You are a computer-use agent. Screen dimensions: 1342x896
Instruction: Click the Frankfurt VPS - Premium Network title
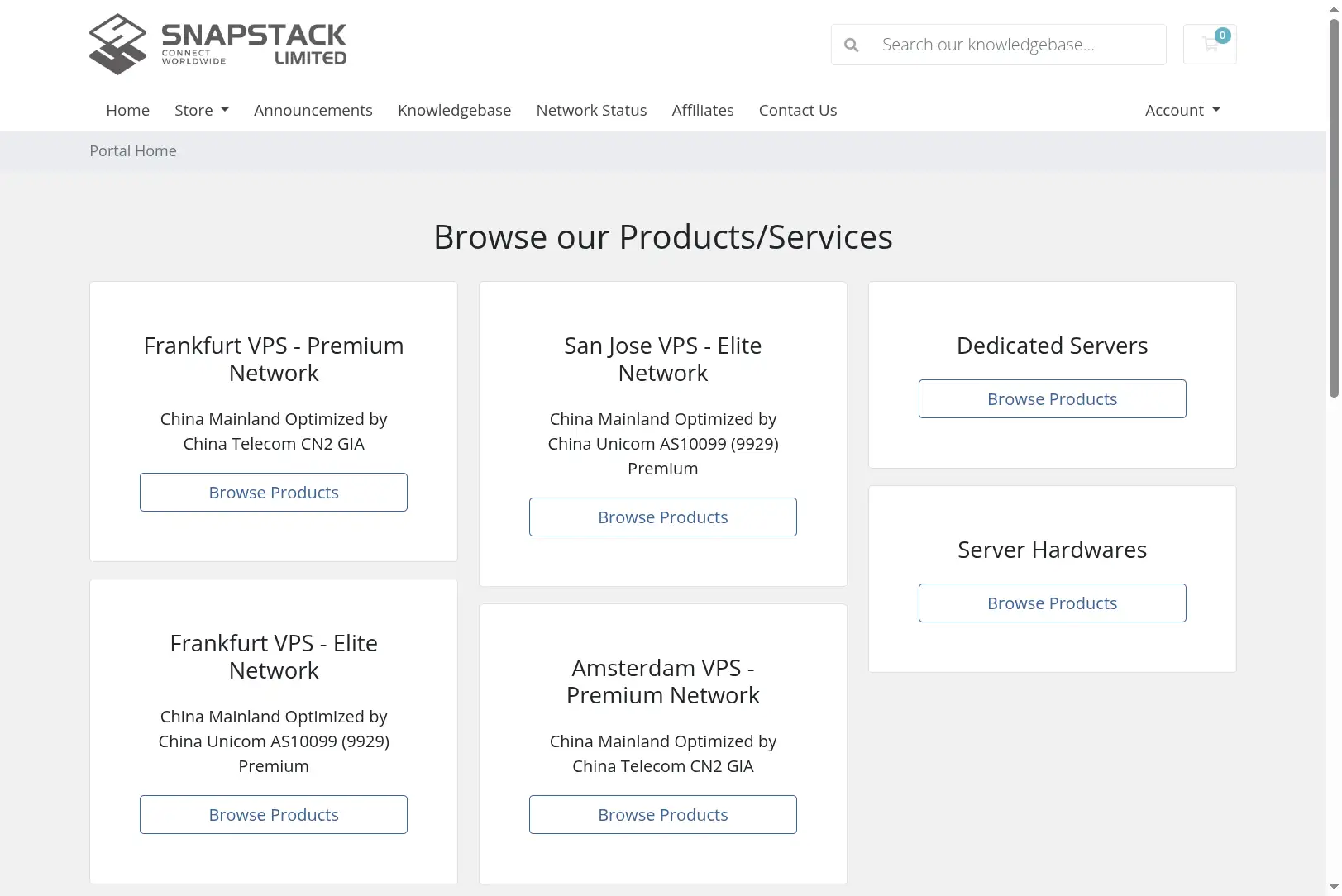(x=274, y=359)
